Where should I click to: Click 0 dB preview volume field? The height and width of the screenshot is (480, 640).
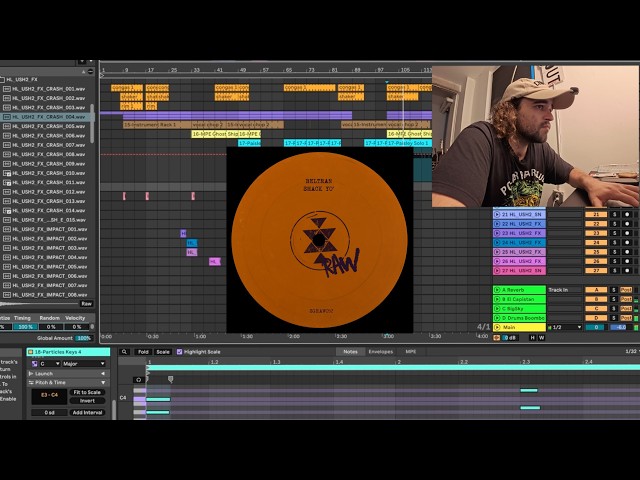click(511, 338)
